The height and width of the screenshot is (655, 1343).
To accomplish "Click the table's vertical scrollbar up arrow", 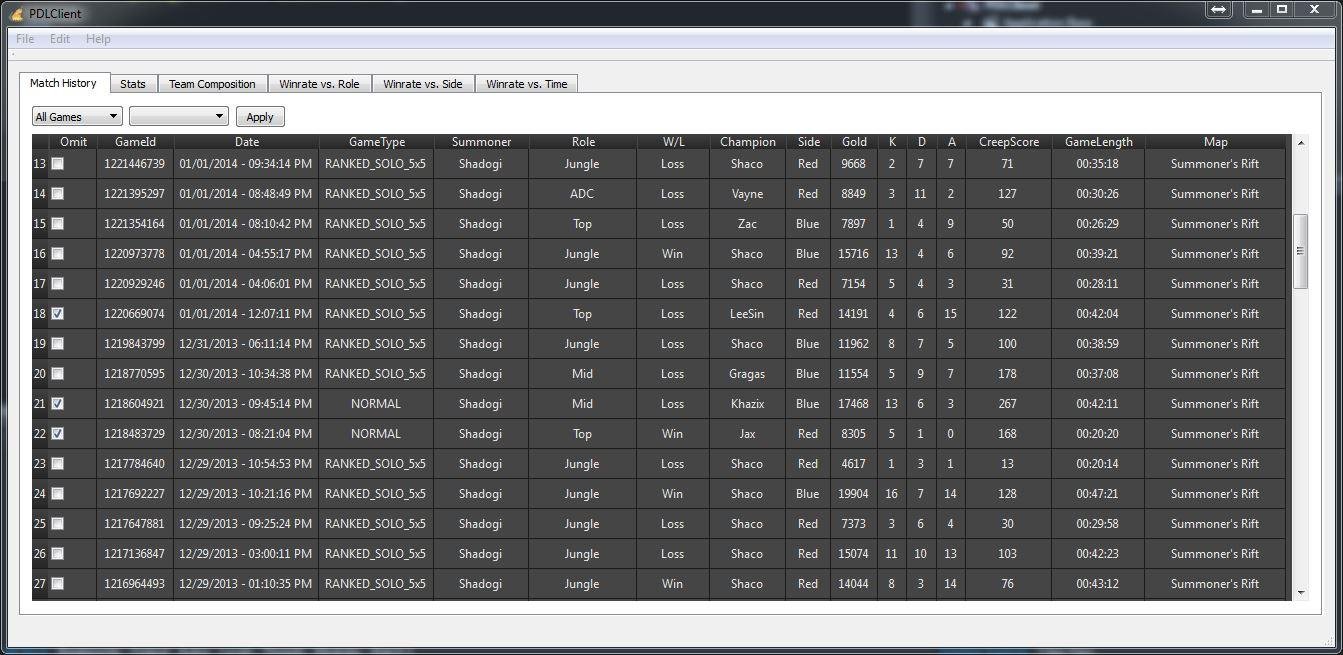I will (x=1301, y=143).
